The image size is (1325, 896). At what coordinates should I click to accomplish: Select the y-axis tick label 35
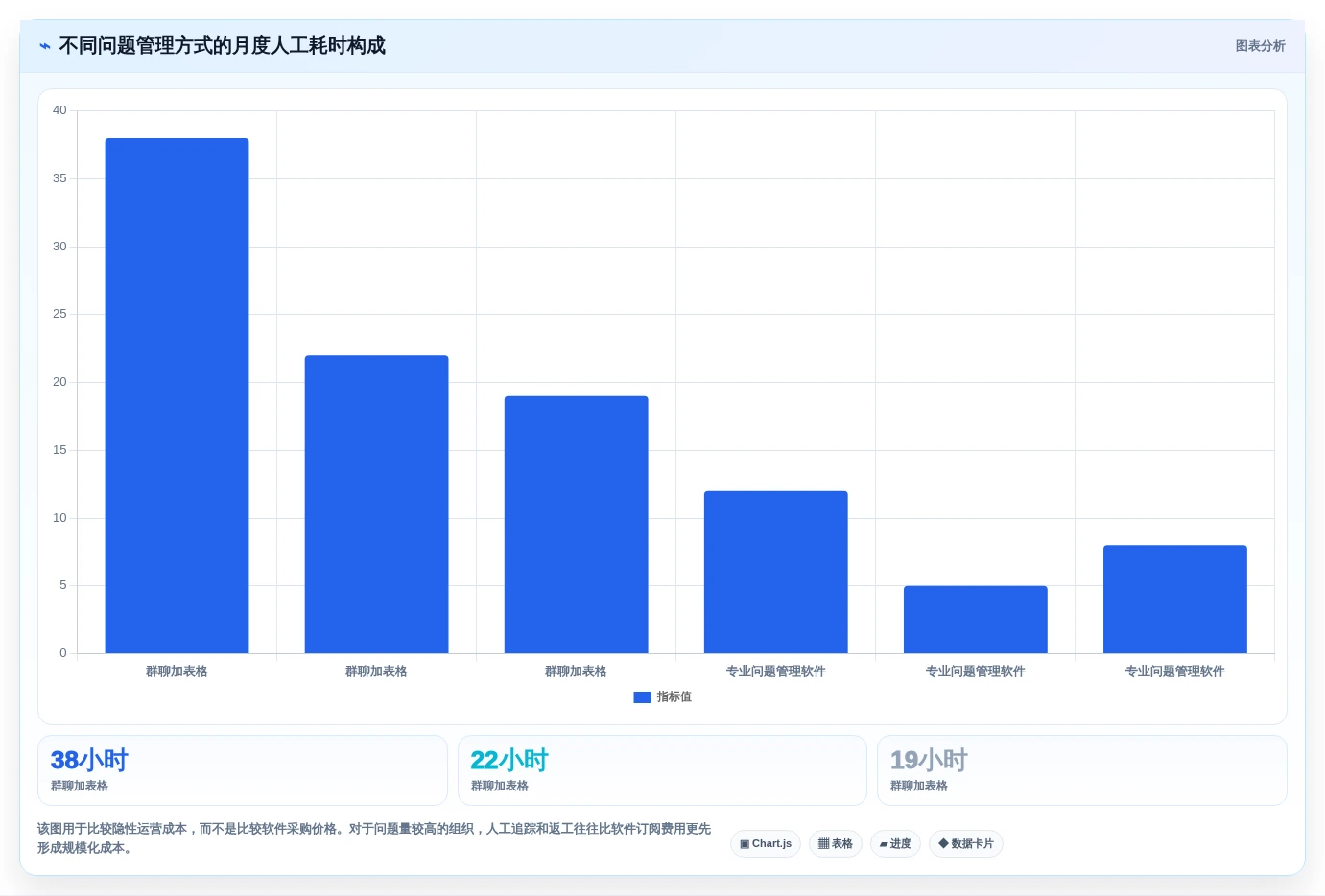pyautogui.click(x=59, y=178)
